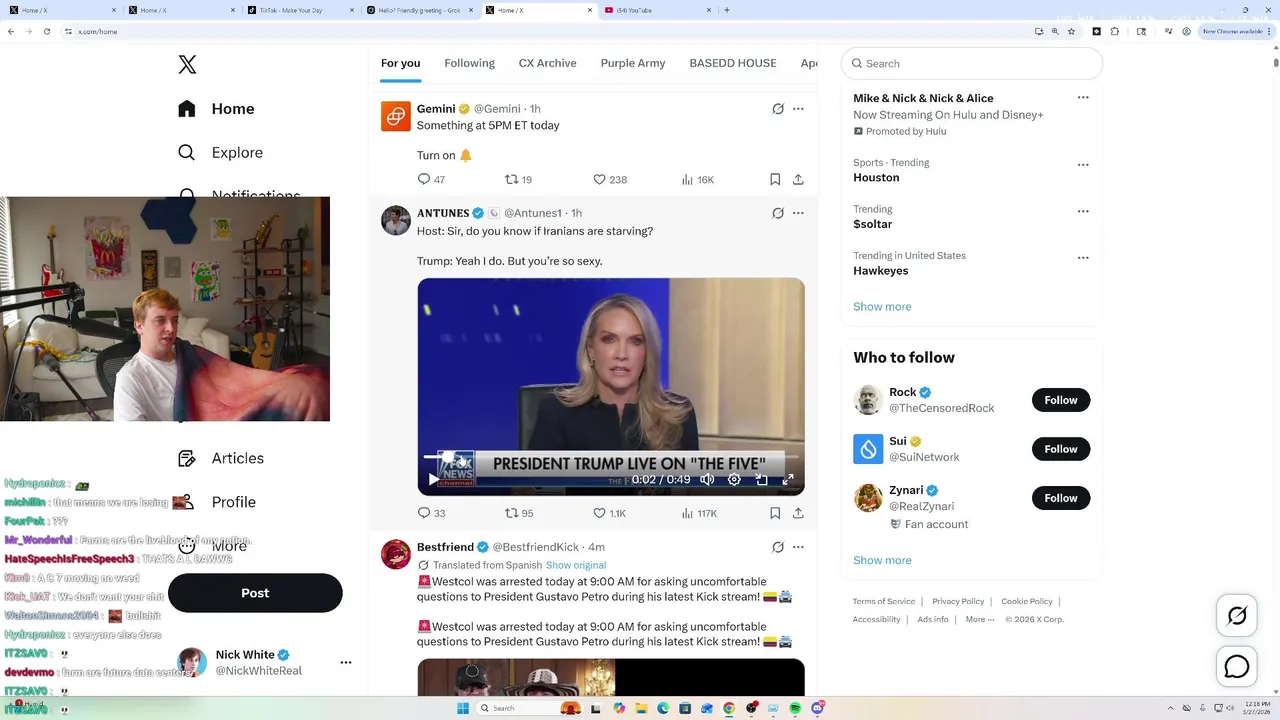This screenshot has width=1280, height=720.
Task: Open more options on Antunes post
Action: click(798, 213)
